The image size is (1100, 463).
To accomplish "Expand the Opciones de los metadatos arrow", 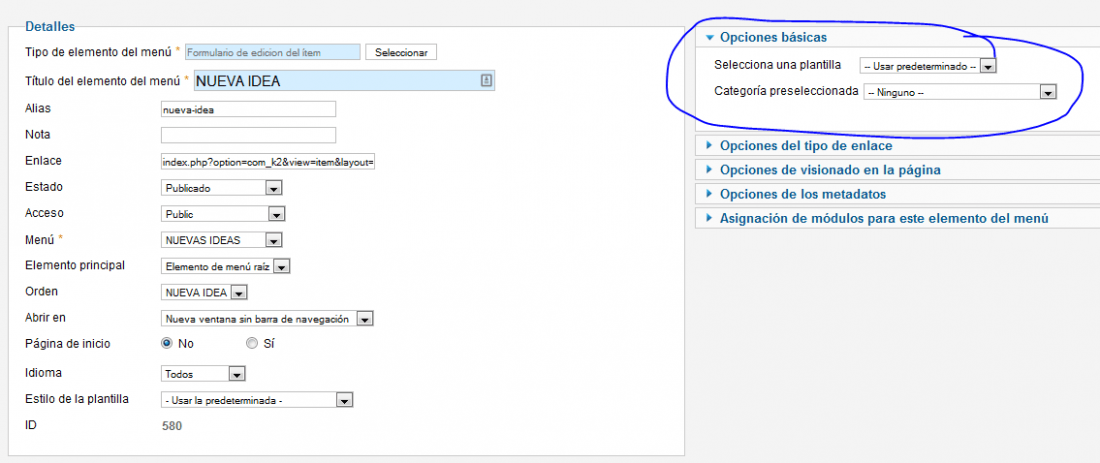I will click(709, 194).
